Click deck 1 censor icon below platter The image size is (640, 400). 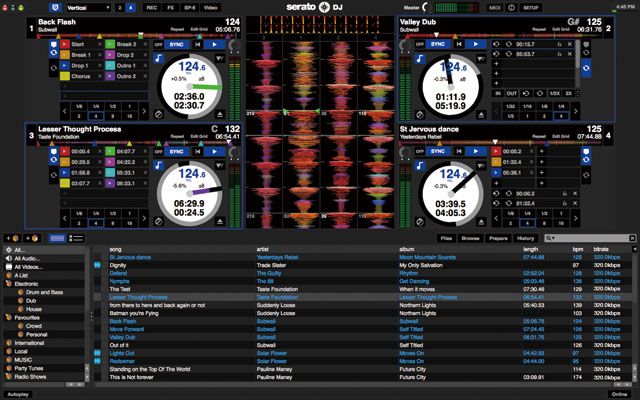159,115
